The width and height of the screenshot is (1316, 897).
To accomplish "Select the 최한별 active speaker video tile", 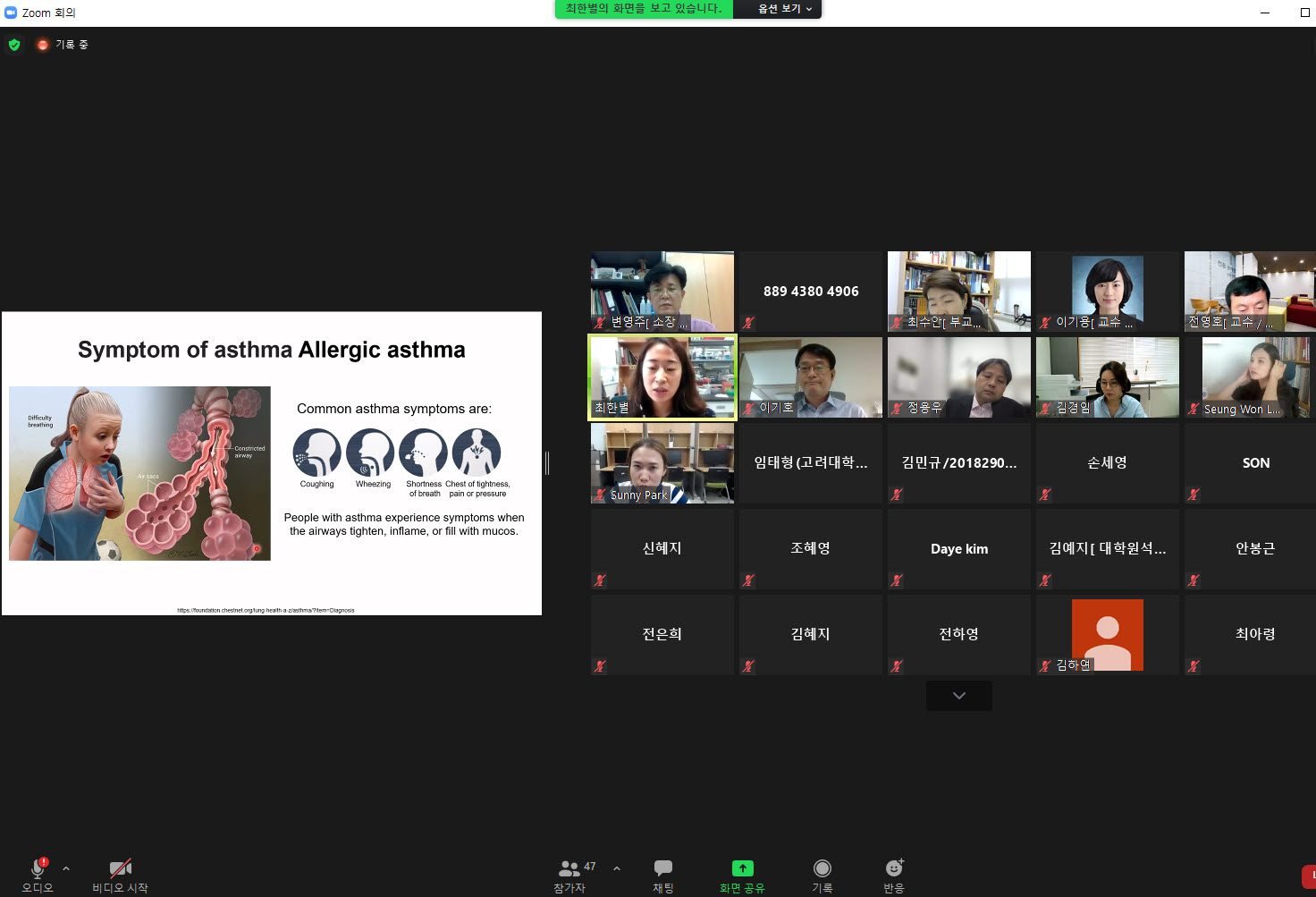I will pyautogui.click(x=662, y=377).
